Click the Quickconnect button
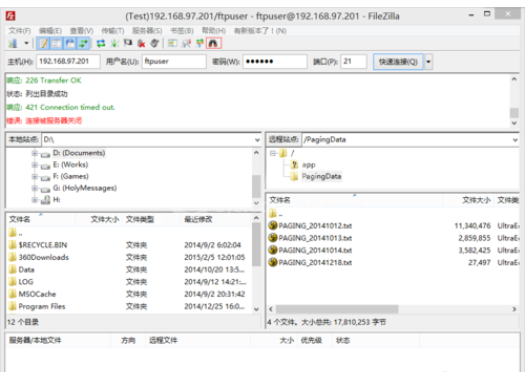 point(398,62)
